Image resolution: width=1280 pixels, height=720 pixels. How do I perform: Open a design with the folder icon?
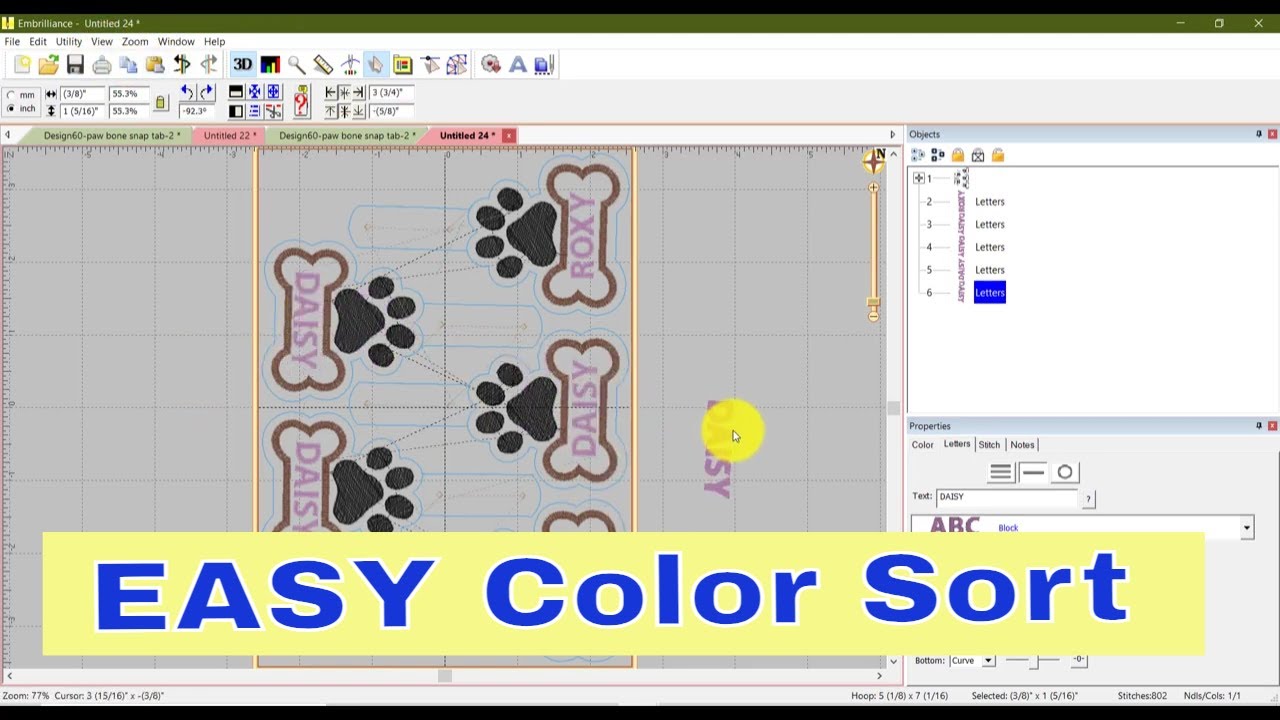[x=48, y=65]
